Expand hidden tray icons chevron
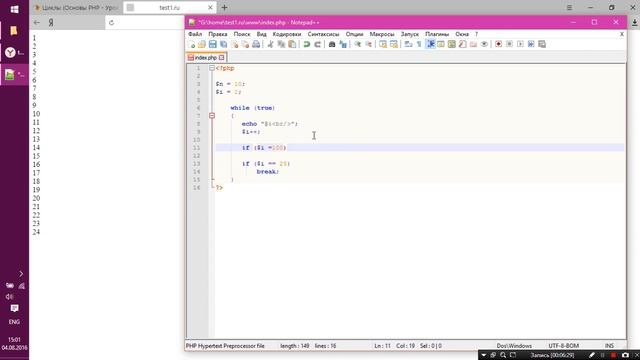 click(x=21, y=273)
